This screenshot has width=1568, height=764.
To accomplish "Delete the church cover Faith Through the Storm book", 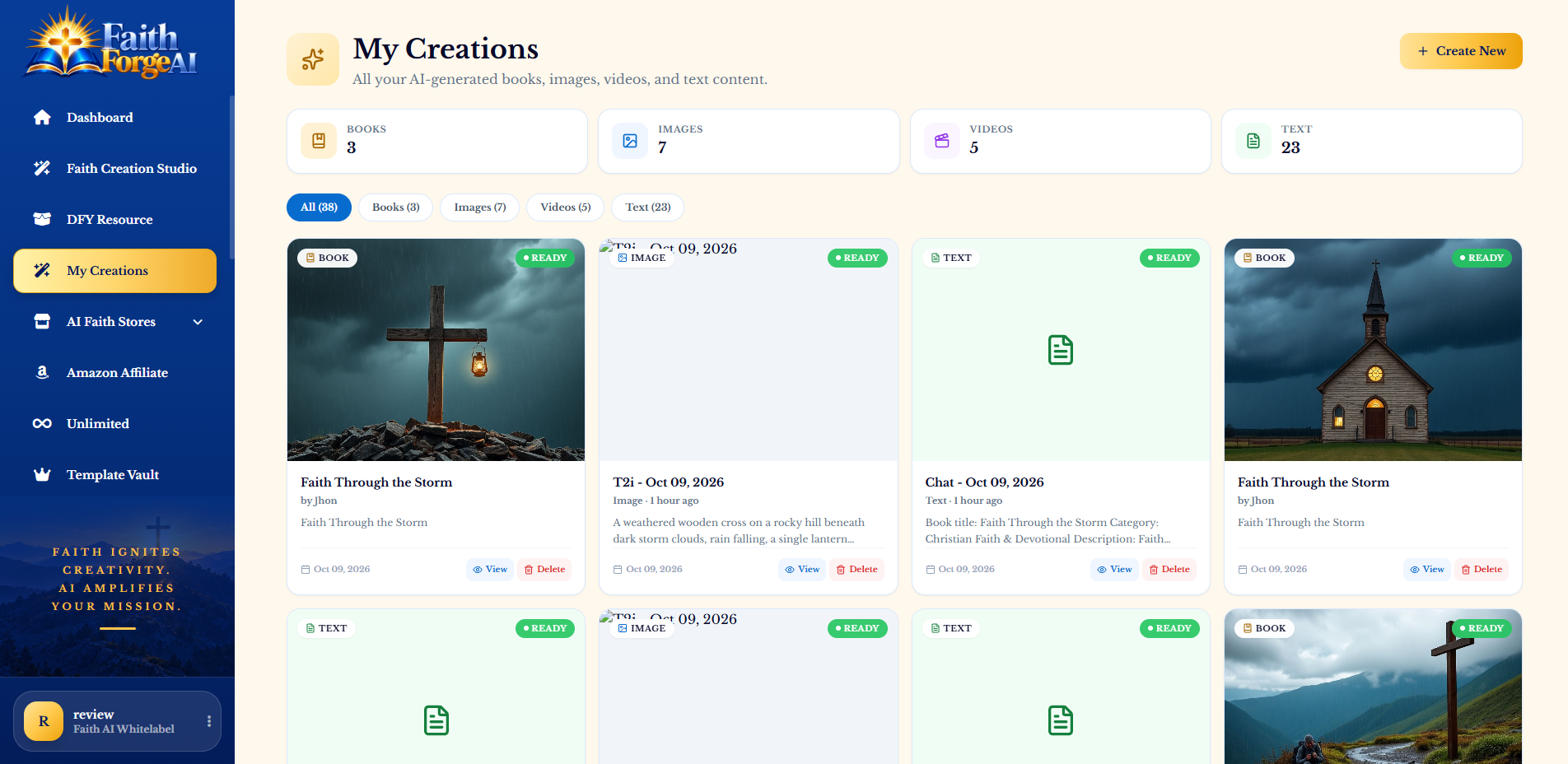I will click(1482, 570).
